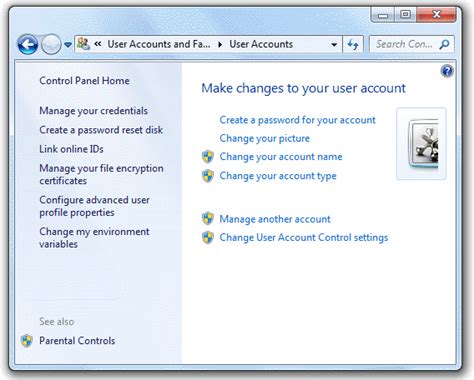
Task: Open Change my environment variables
Action: (94, 238)
